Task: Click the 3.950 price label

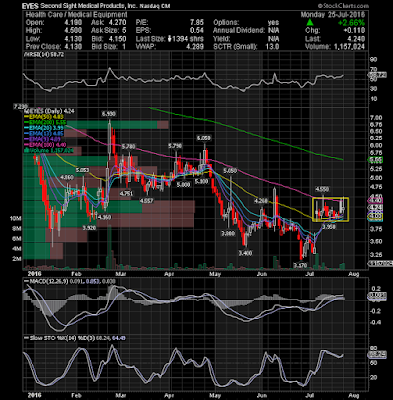Action: click(x=328, y=227)
